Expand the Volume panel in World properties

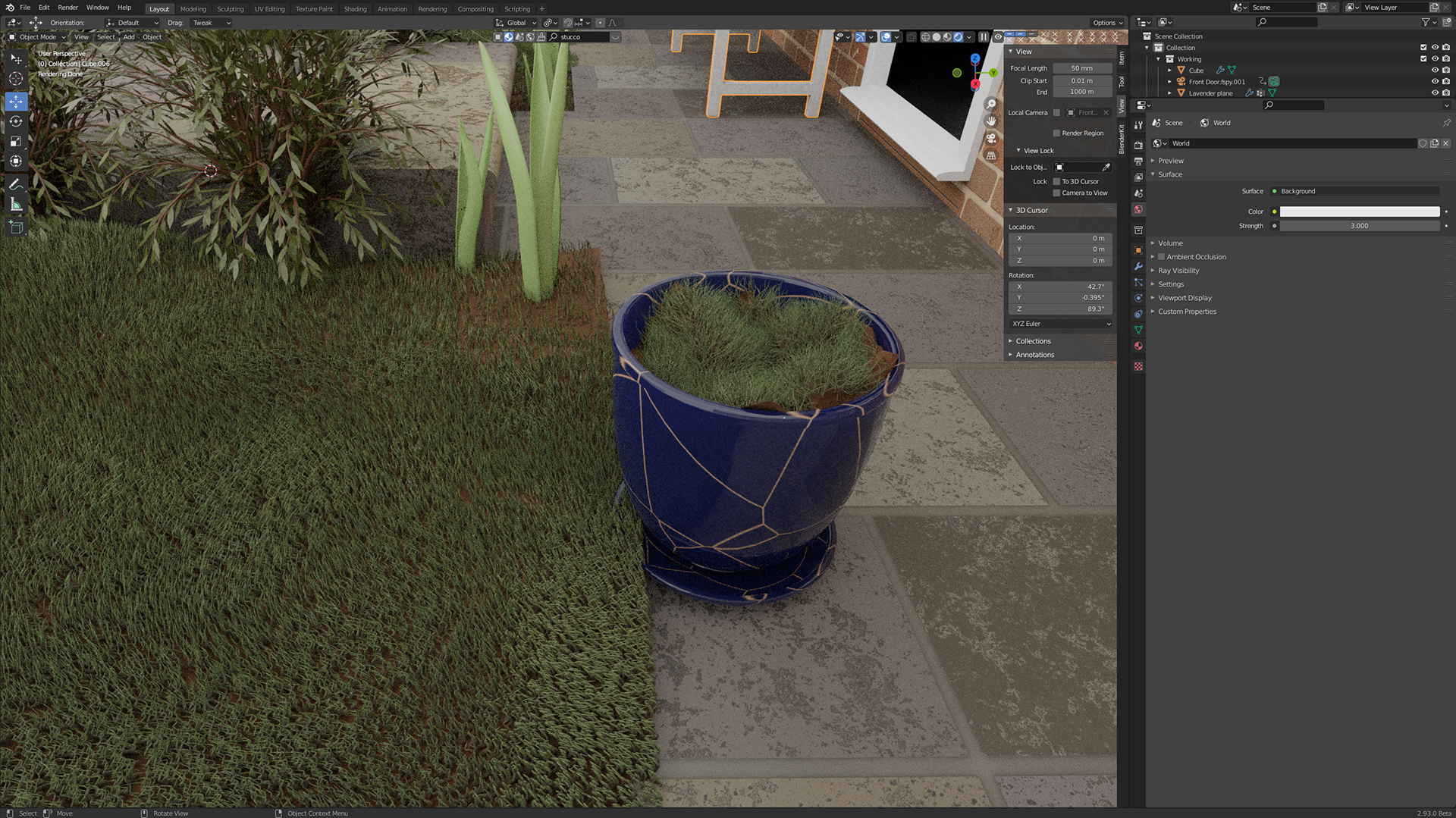click(1169, 243)
